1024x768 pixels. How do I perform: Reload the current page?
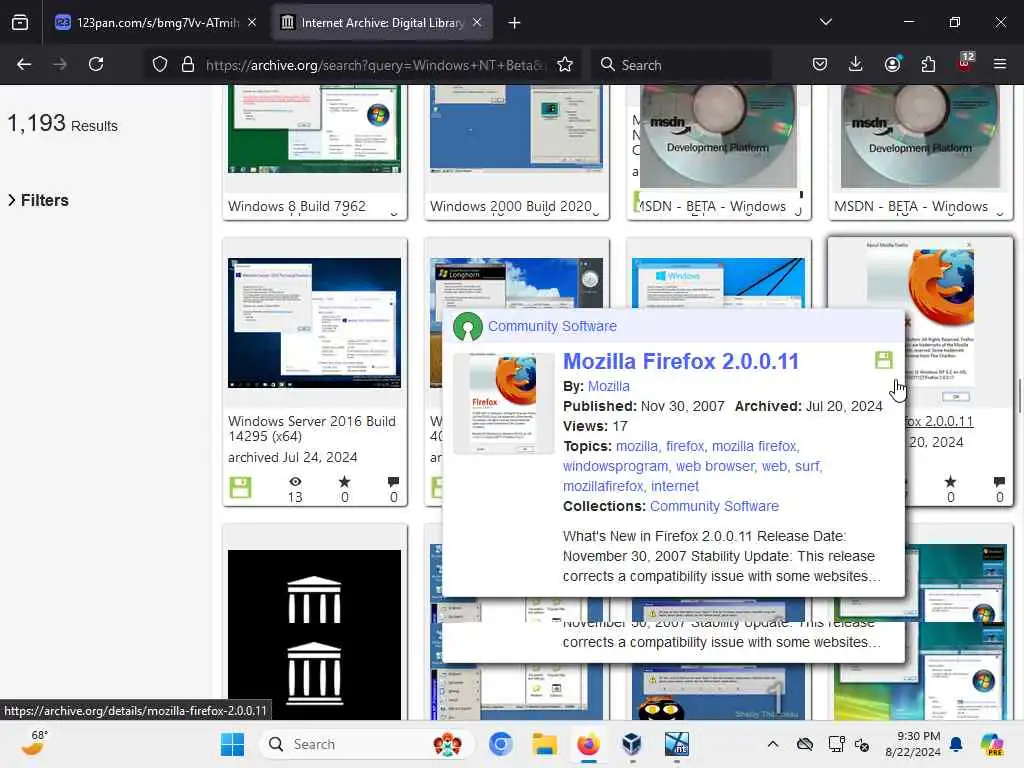point(96,64)
